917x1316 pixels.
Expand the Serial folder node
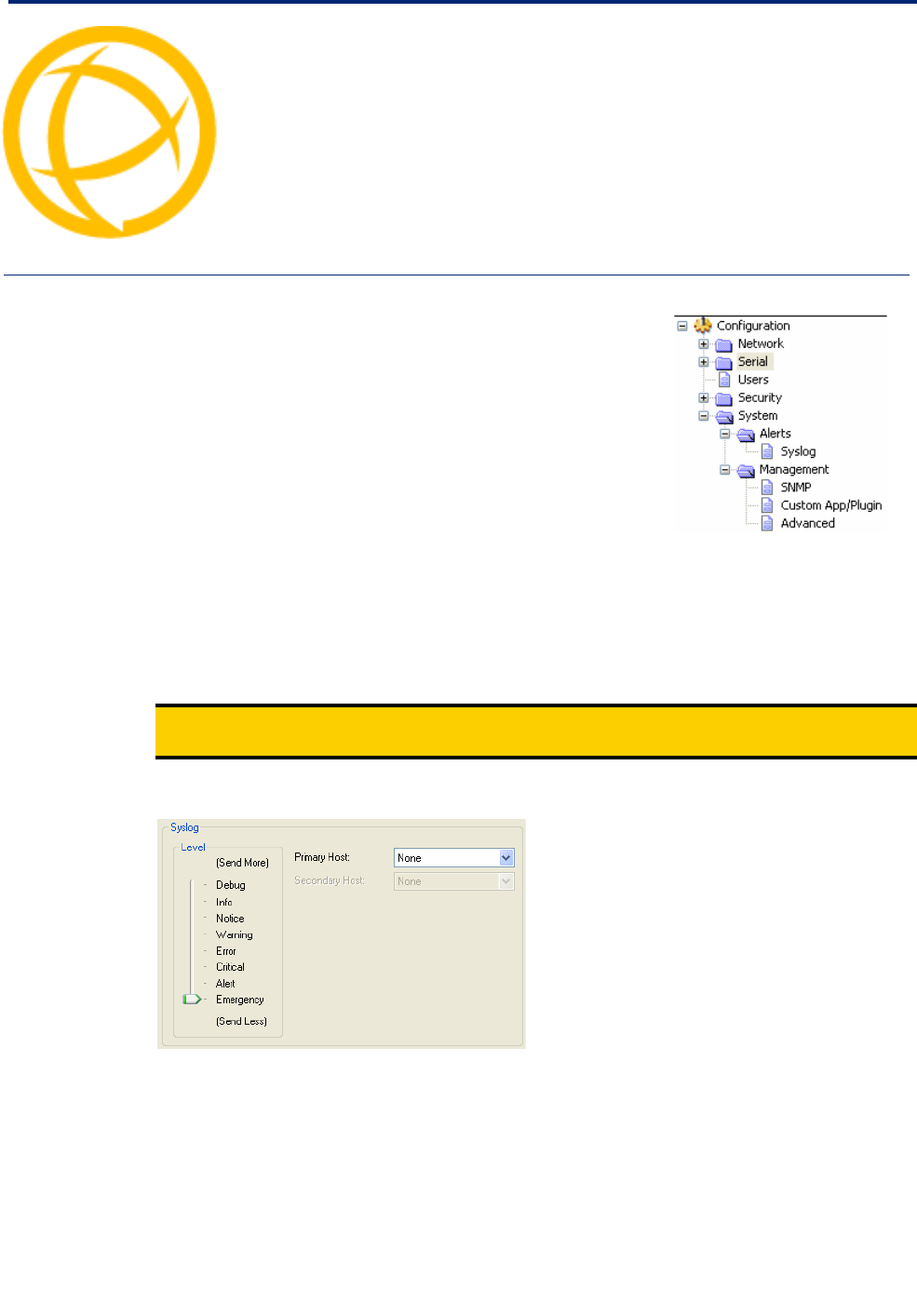click(704, 362)
